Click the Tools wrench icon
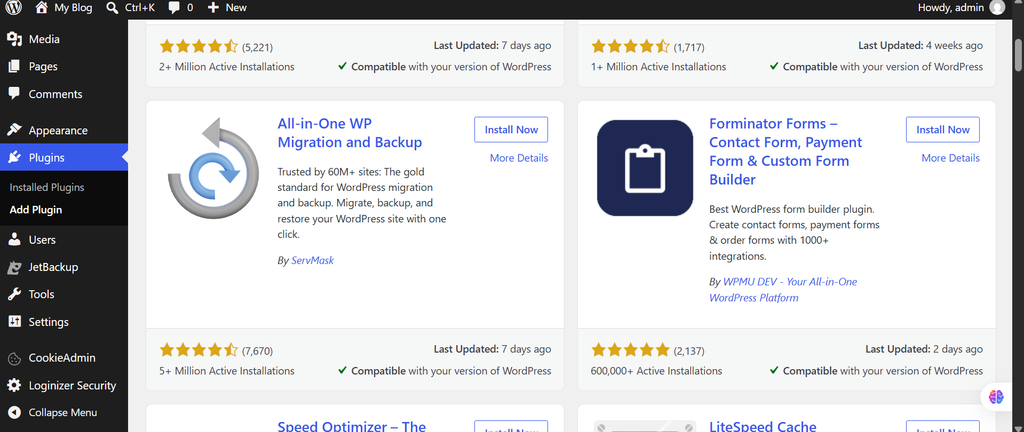This screenshot has height=432, width=1024. tap(14, 294)
